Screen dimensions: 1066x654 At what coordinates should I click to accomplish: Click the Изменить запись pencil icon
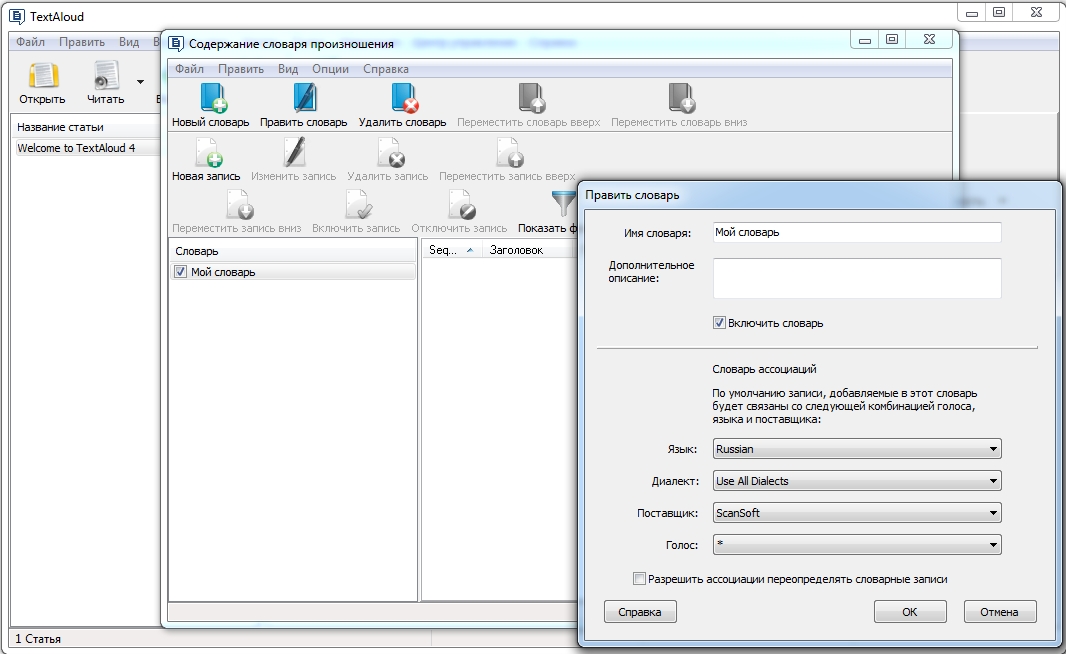pos(294,152)
